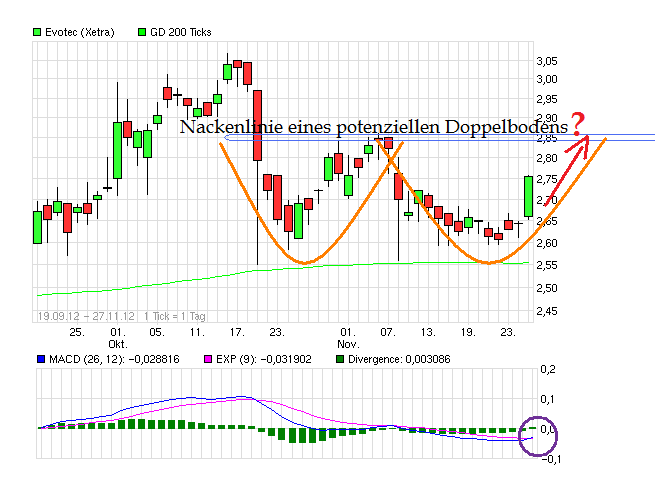Click the 2,55 price axis label
Image resolution: width=655 pixels, height=499 pixels.
point(547,265)
